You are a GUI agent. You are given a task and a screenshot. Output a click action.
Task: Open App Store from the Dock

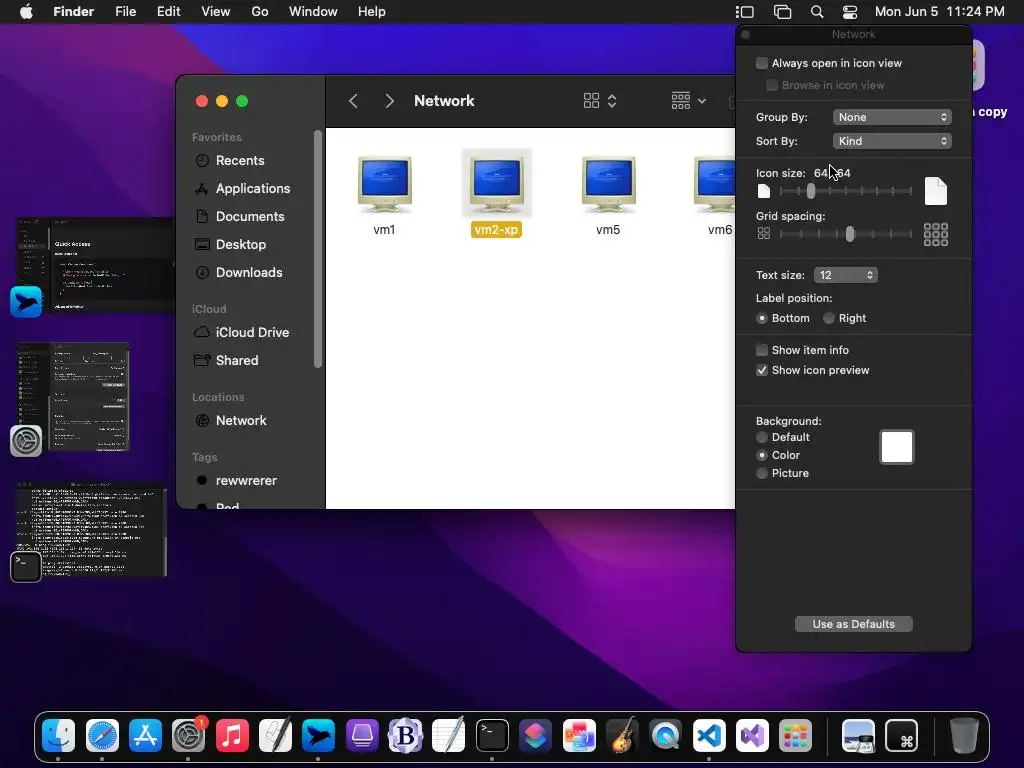(x=145, y=735)
